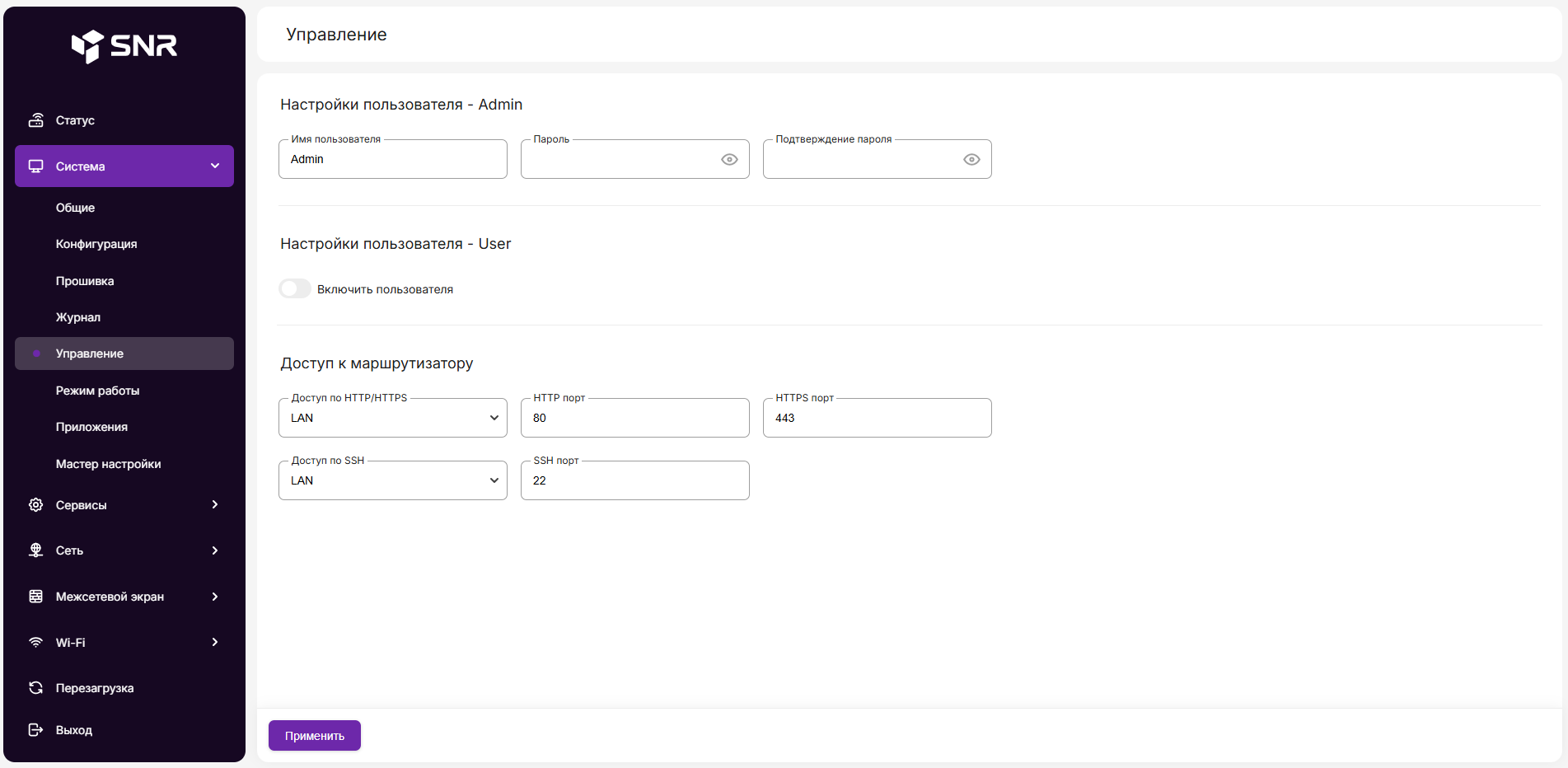Image resolution: width=1568 pixels, height=768 pixels.
Task: Reveal the password confirmation field text
Action: [971, 160]
